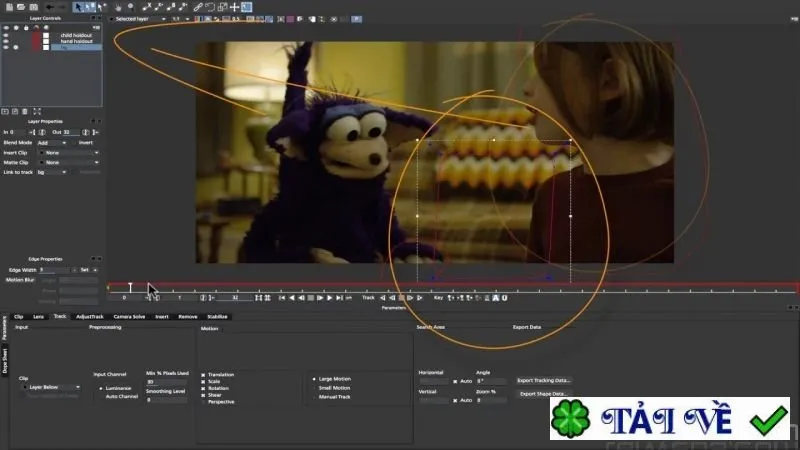The width and height of the screenshot is (800, 450).
Task: Click the highlighted surface tool icon
Action: point(246,7)
